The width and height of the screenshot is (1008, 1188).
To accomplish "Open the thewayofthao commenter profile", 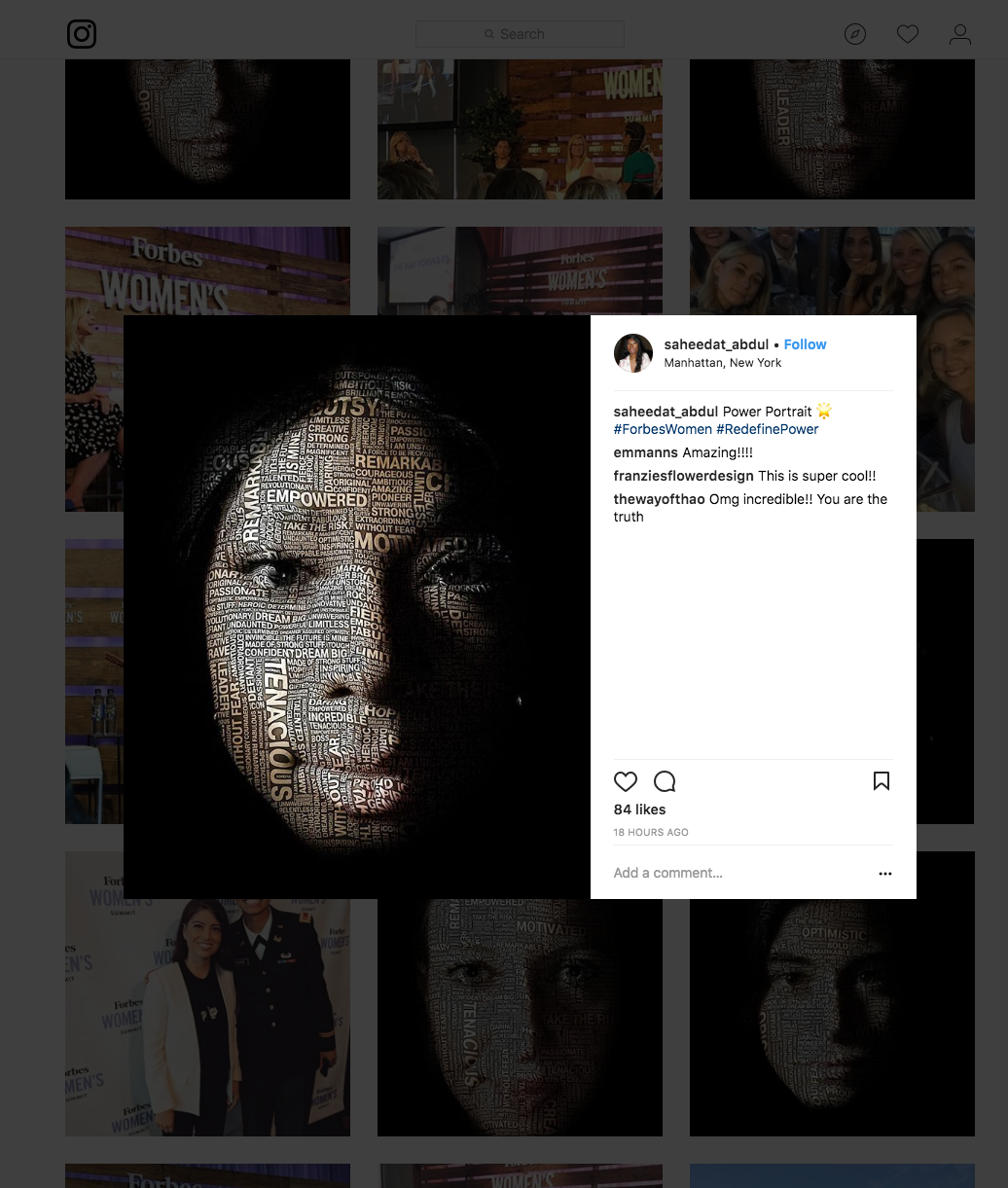I will 660,499.
